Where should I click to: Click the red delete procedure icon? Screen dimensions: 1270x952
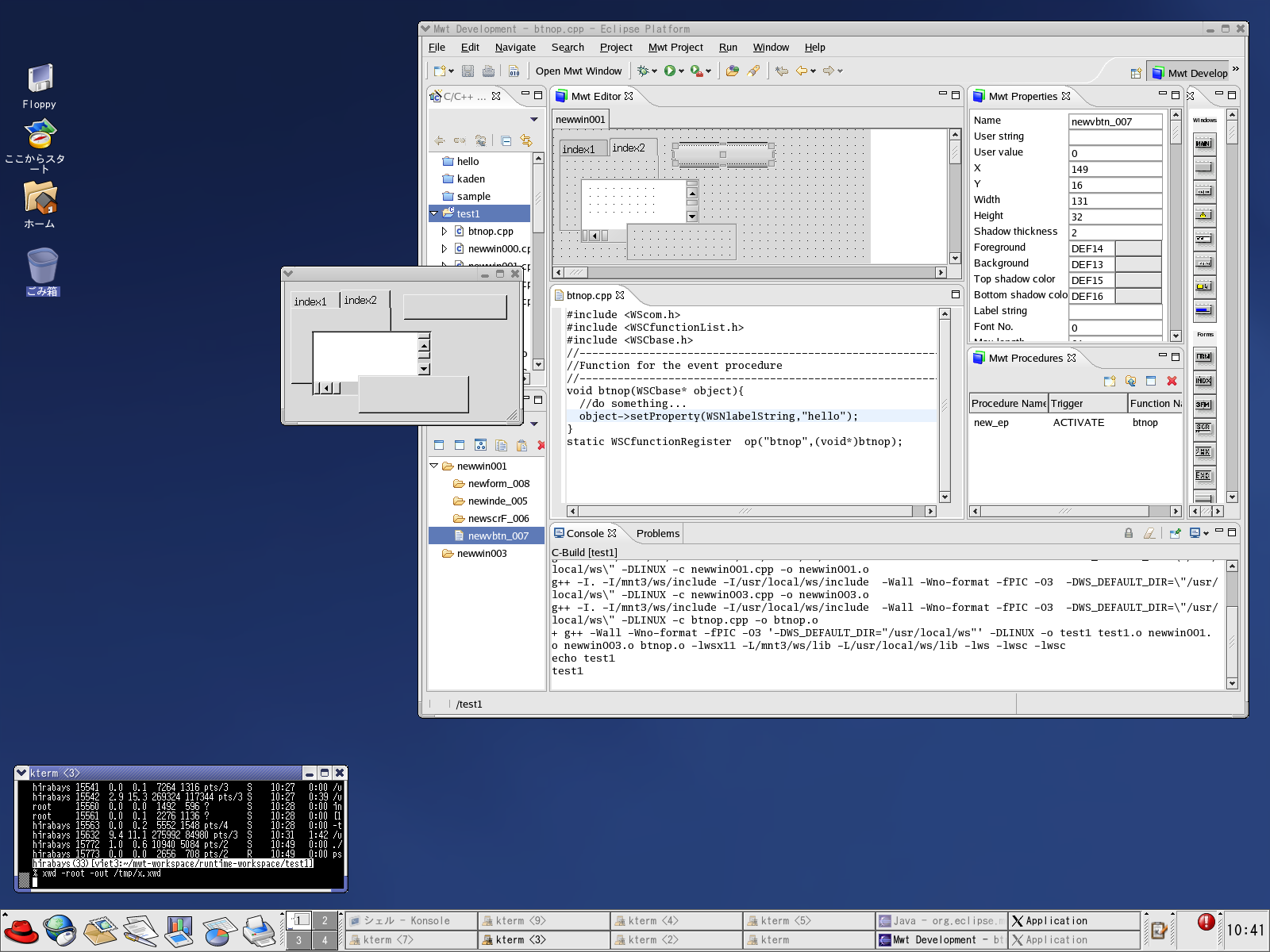pos(1172,381)
